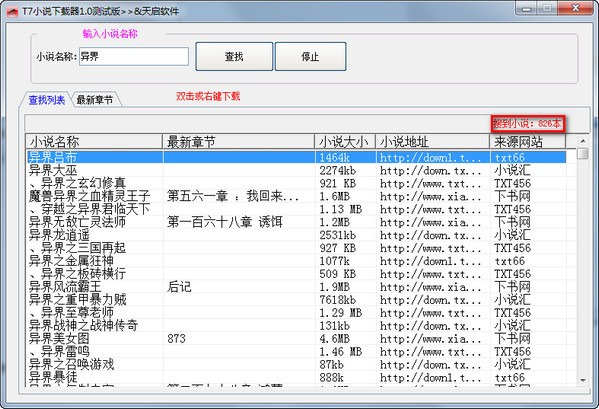Viewport: 599px width, 409px height.
Task: Click the 停止 stop button
Action: click(310, 57)
